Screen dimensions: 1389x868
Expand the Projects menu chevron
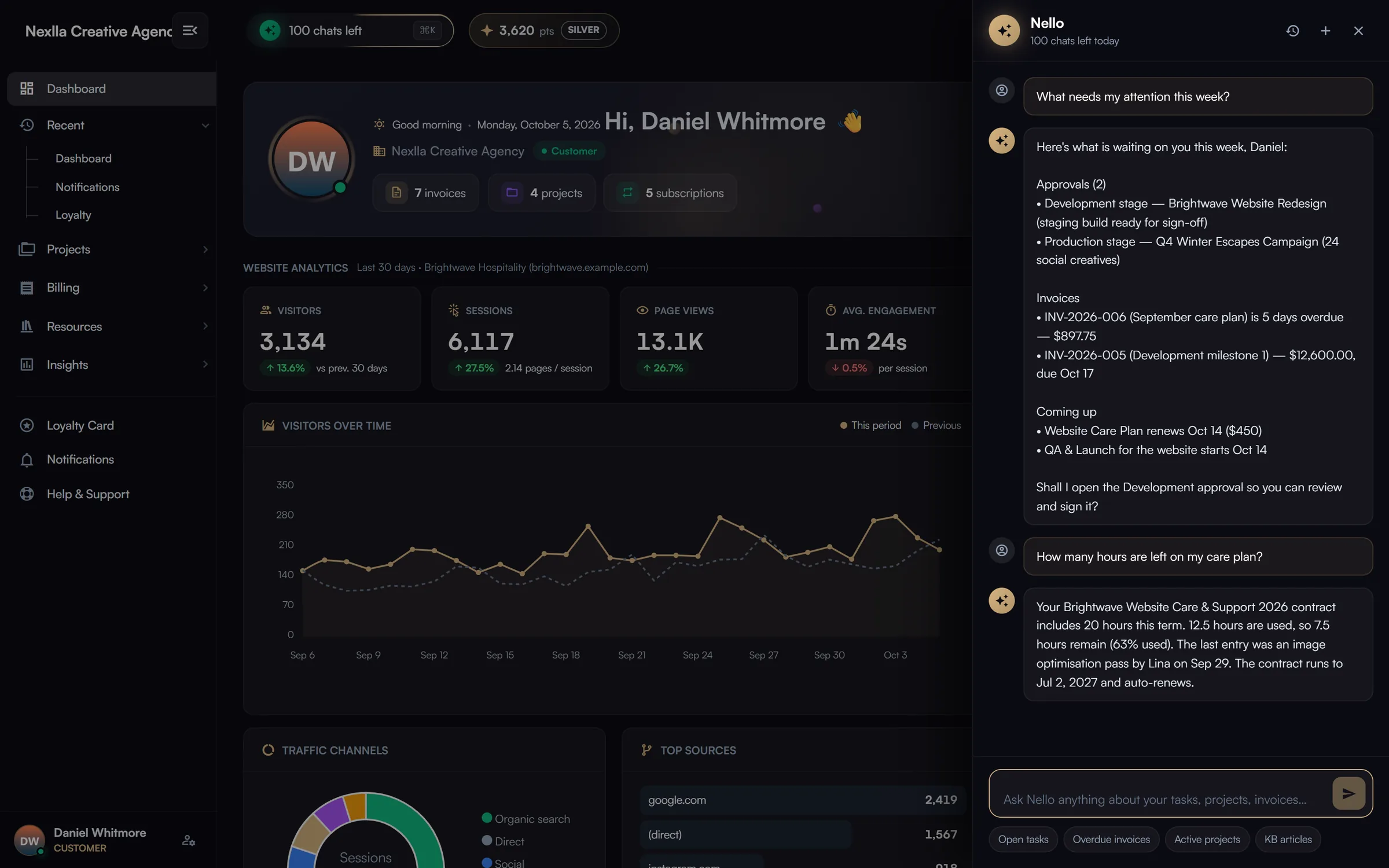205,249
